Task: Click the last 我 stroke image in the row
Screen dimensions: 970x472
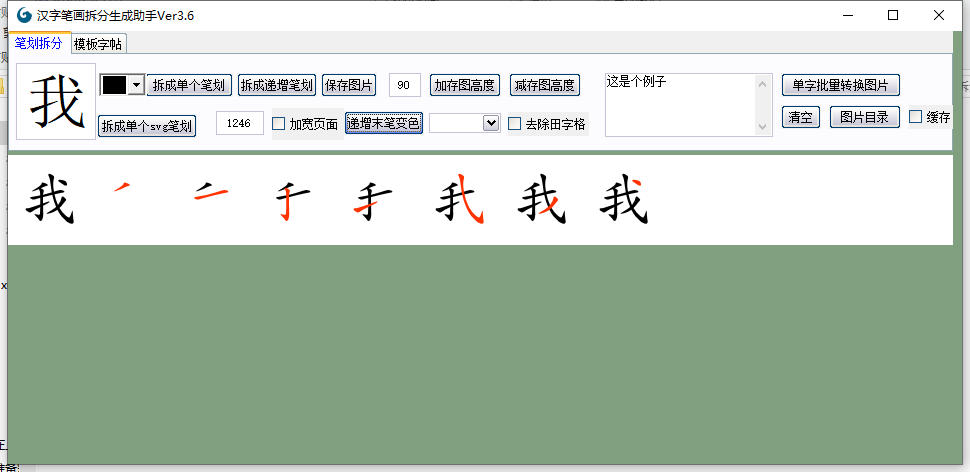Action: point(624,200)
